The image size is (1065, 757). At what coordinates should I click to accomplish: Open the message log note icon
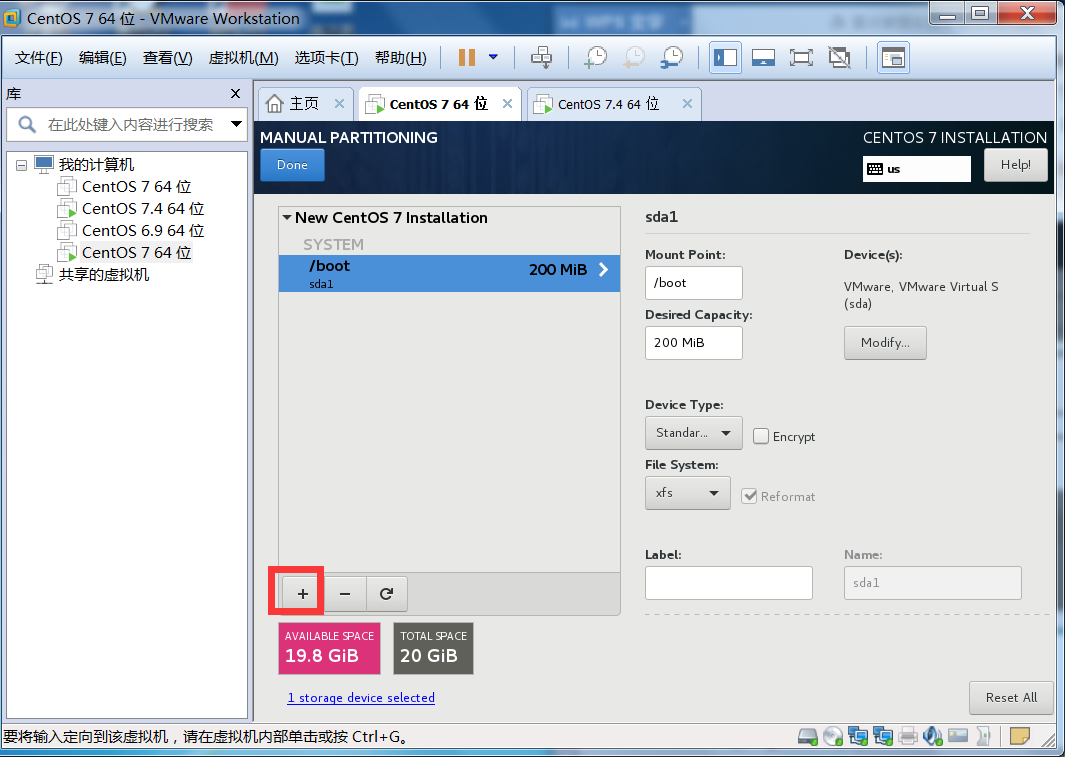click(1019, 736)
